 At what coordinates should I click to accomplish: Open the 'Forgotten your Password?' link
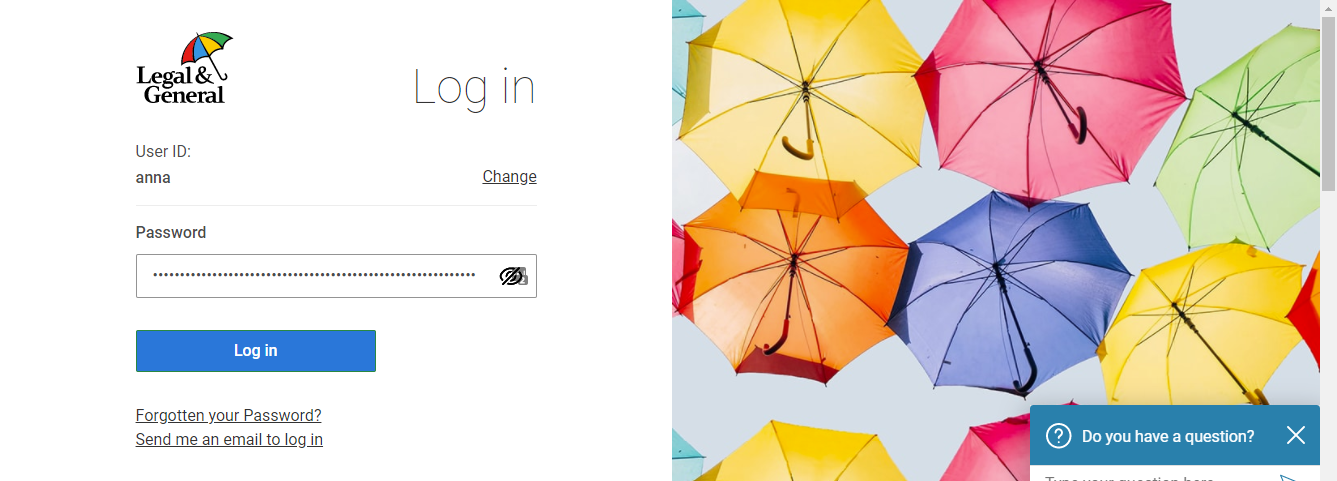tap(229, 415)
